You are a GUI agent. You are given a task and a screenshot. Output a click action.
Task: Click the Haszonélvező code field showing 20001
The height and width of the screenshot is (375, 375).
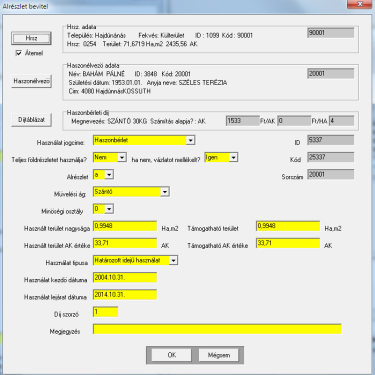pyautogui.click(x=331, y=74)
